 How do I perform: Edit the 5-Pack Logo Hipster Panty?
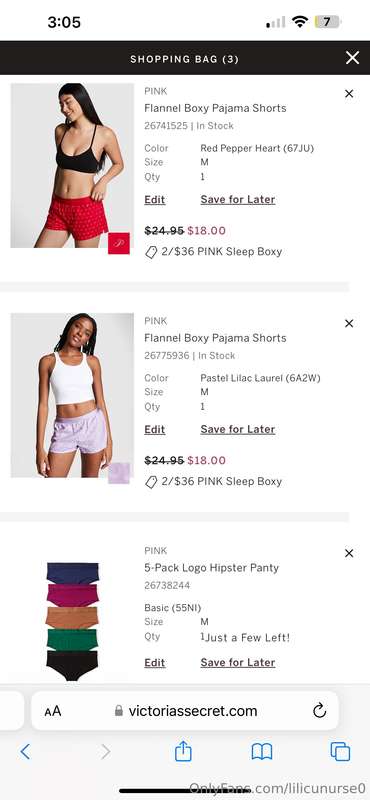point(155,662)
